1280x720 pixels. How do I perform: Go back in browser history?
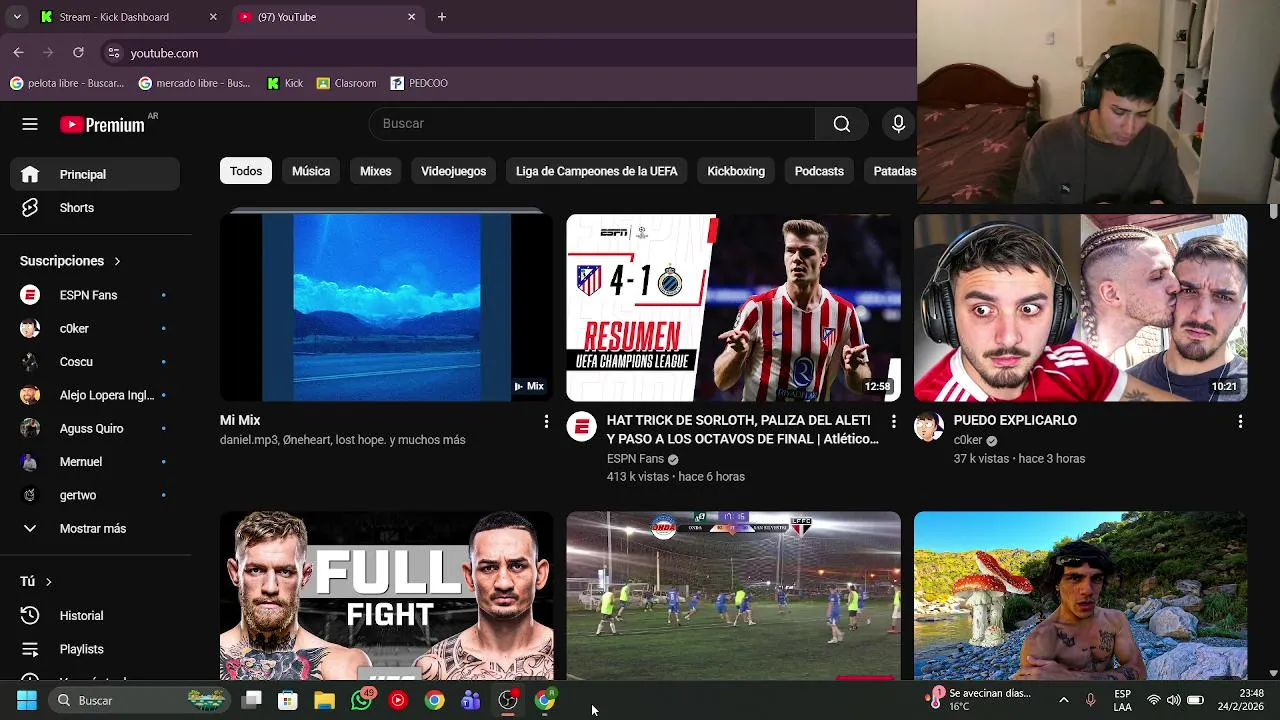(19, 53)
